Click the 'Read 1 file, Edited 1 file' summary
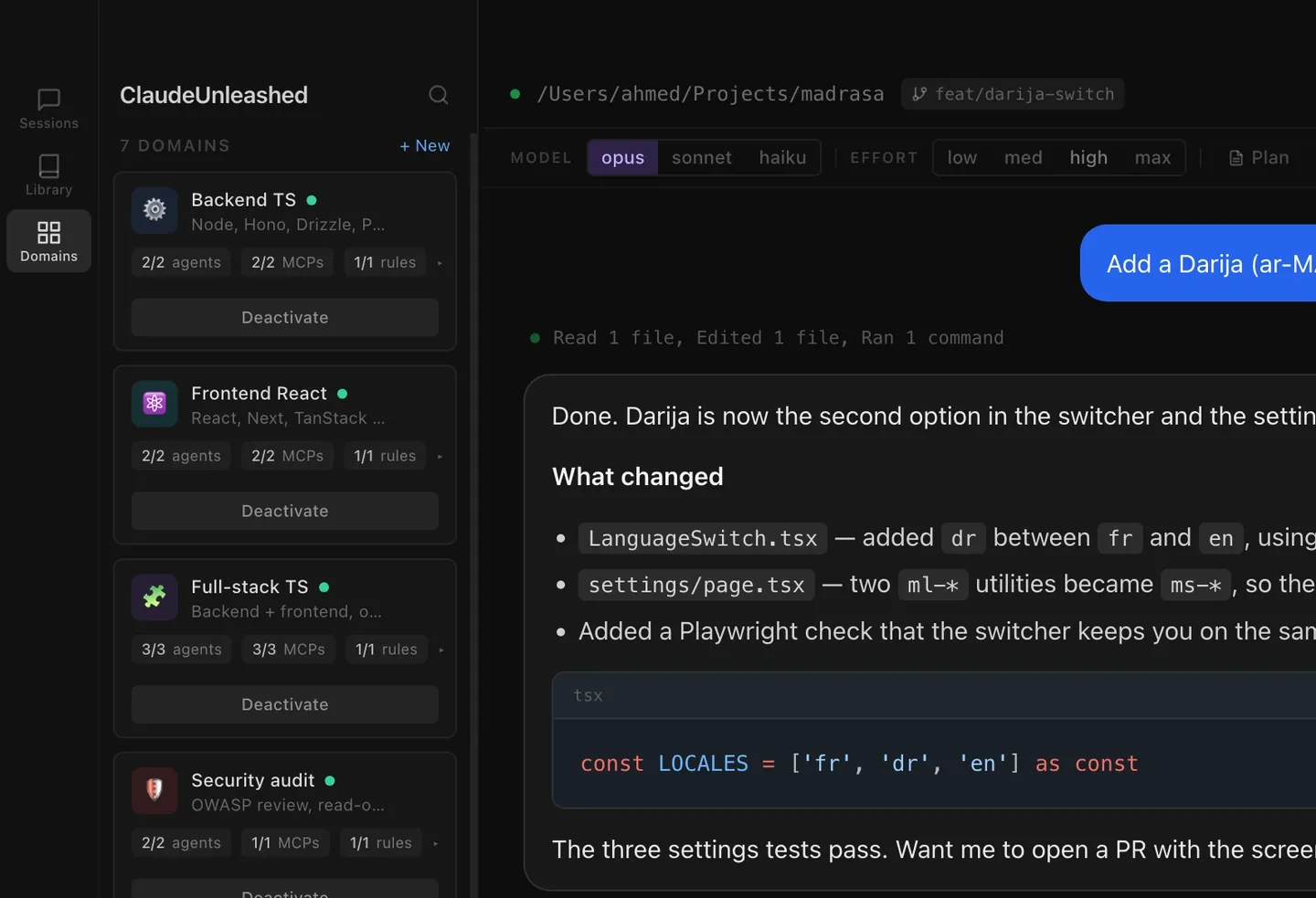The height and width of the screenshot is (898, 1316). coord(778,338)
